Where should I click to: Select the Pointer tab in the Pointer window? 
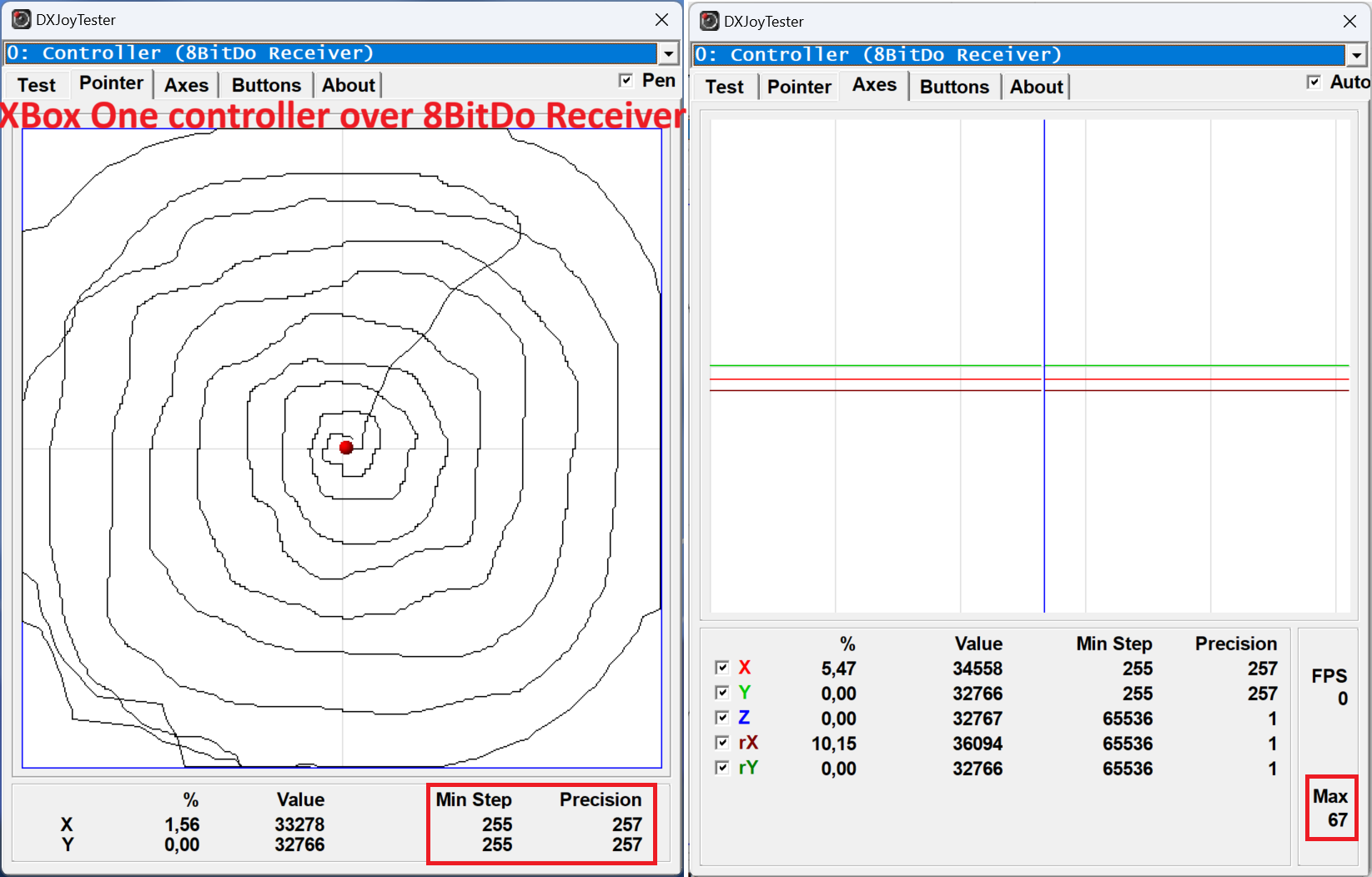111,83
